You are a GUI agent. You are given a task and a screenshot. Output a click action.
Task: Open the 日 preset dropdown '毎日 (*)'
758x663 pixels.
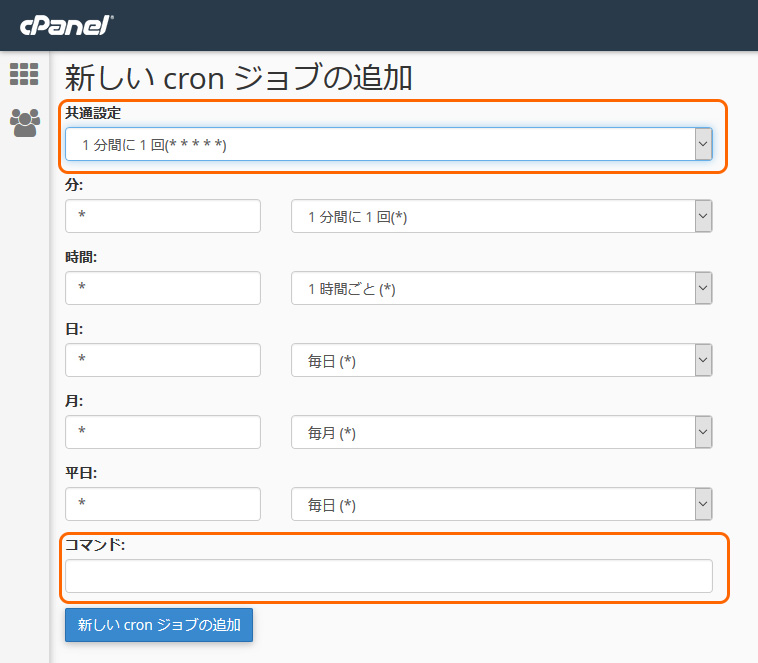(x=501, y=360)
